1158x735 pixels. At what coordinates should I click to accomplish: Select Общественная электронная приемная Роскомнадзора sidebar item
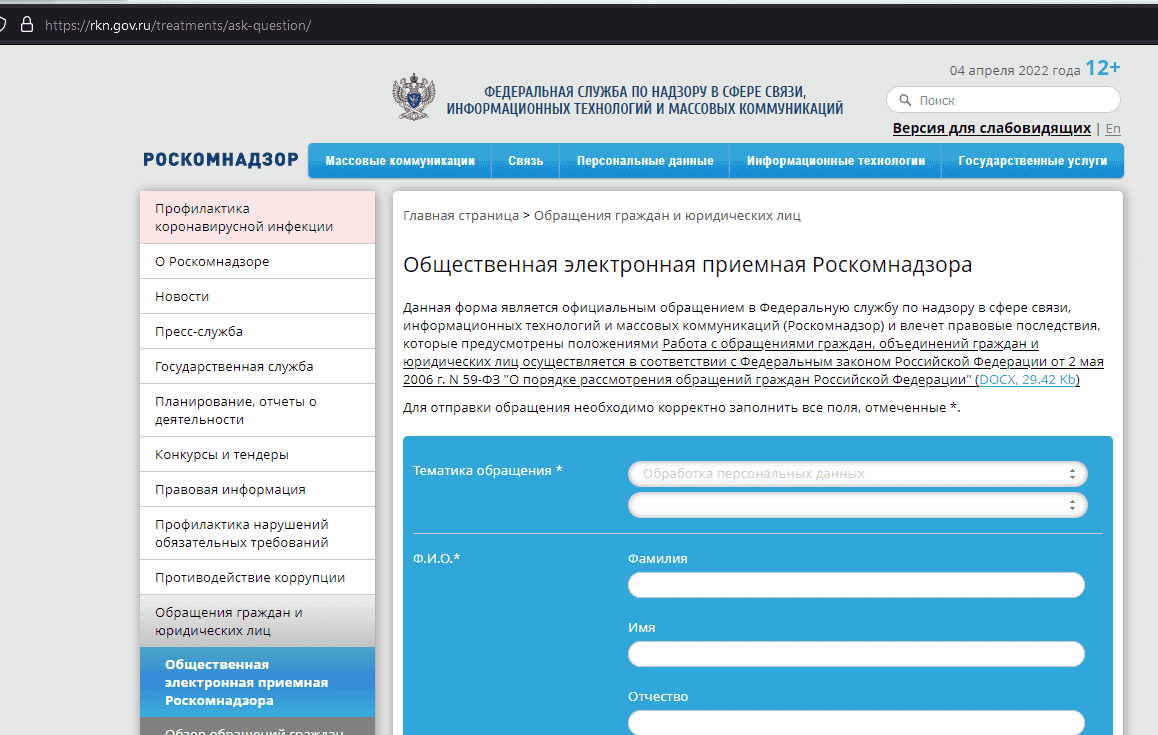(x=257, y=683)
